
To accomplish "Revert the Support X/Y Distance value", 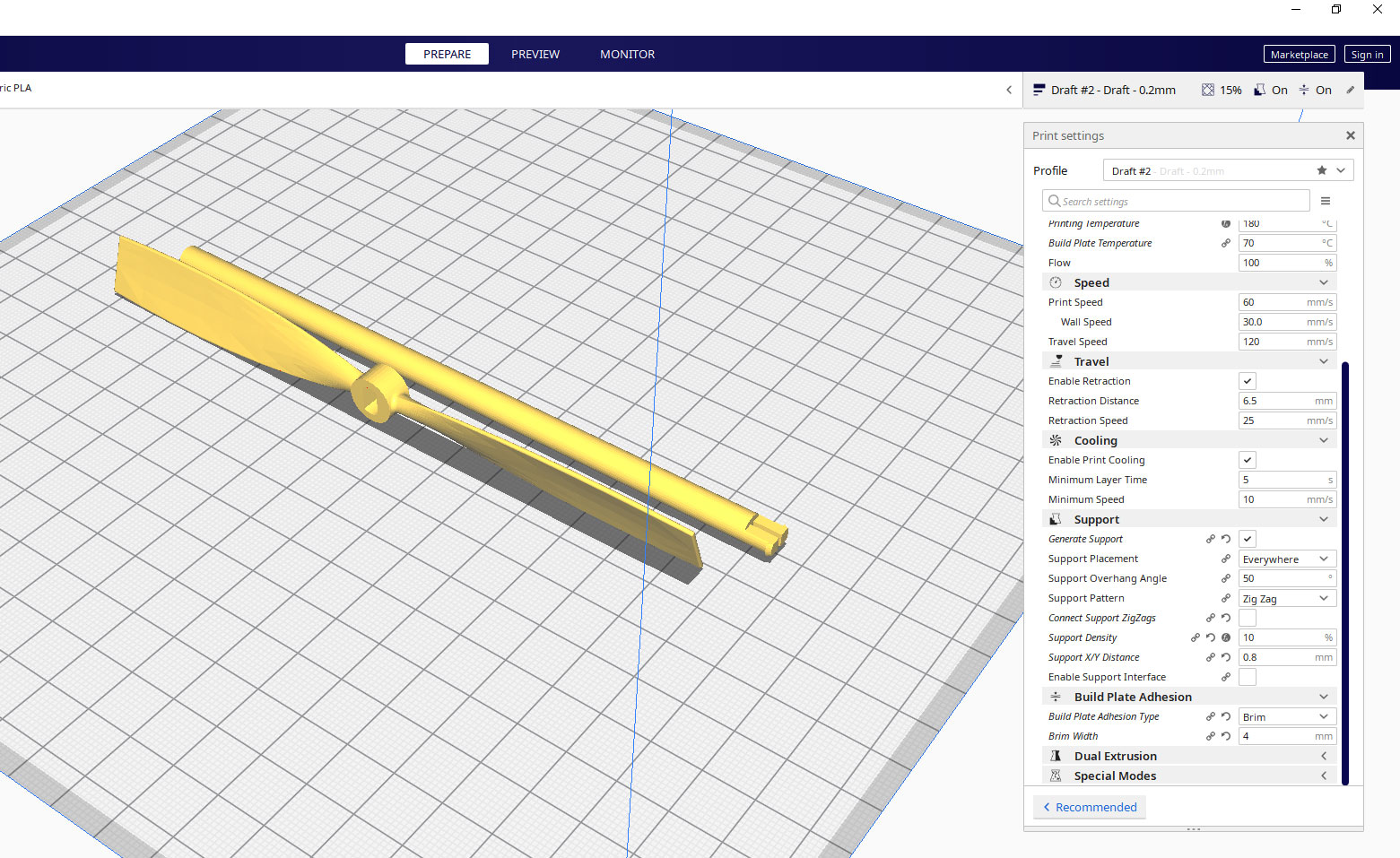I will 1226,657.
